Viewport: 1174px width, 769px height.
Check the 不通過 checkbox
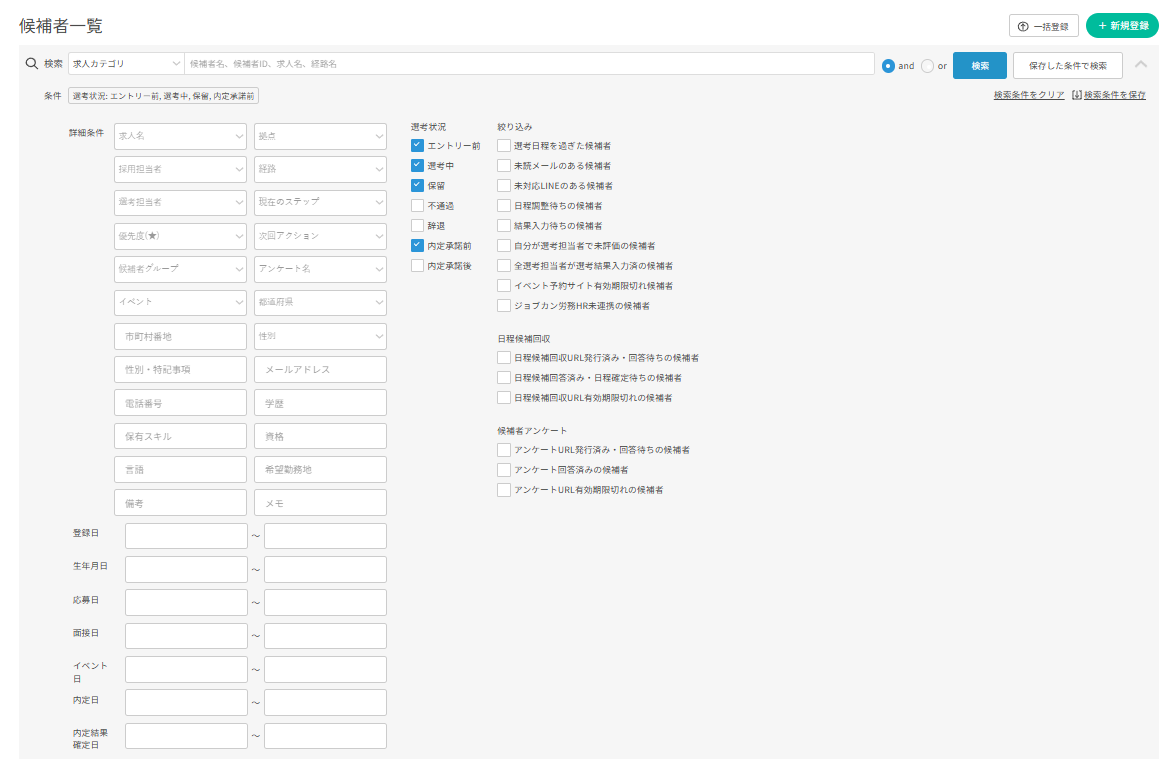pyautogui.click(x=418, y=205)
